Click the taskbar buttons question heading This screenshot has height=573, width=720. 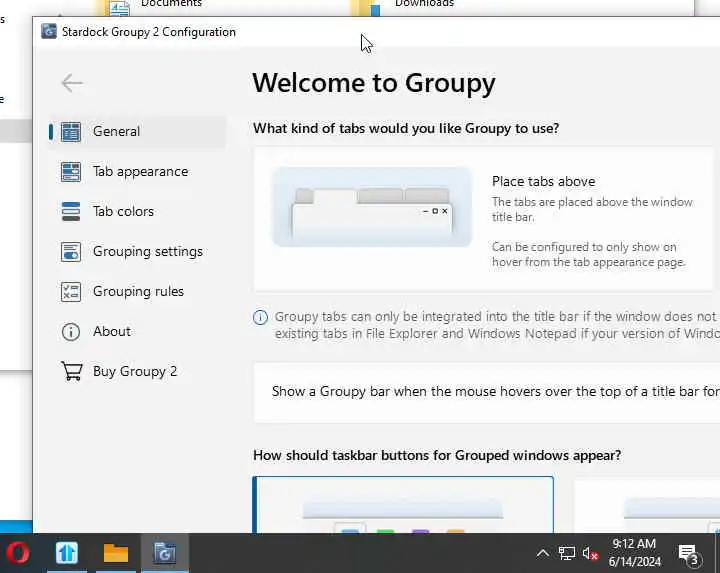437,455
